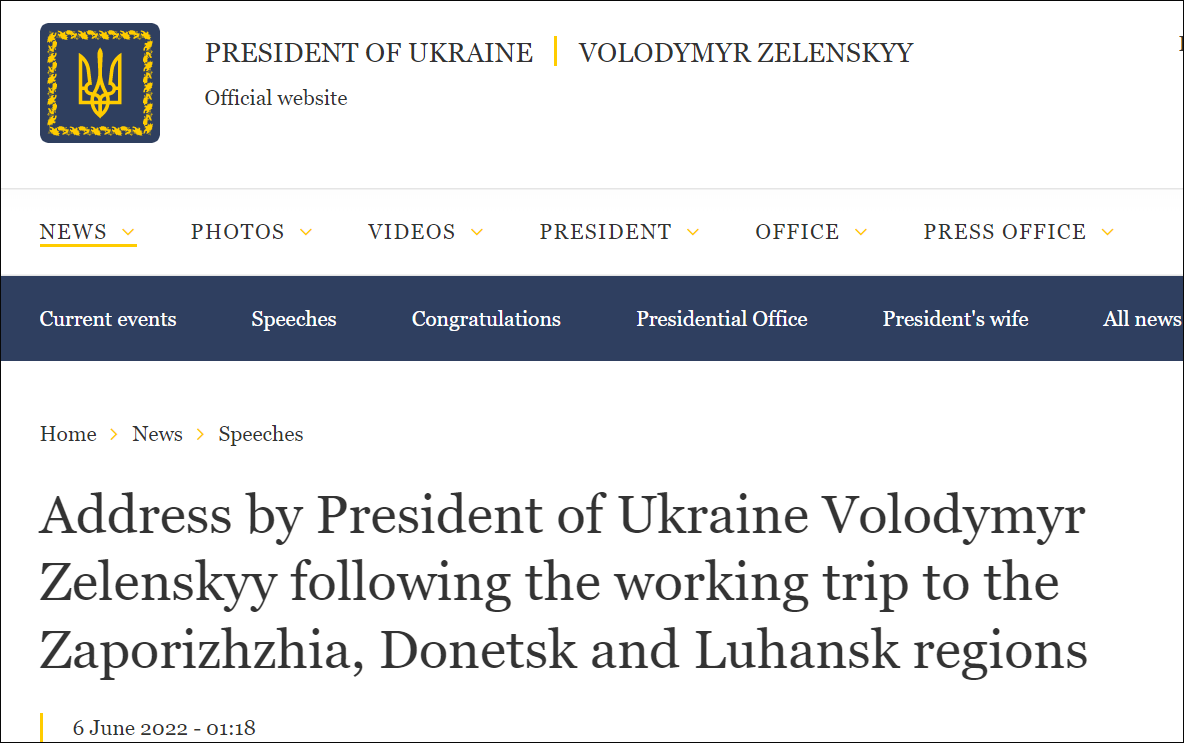Screen dimensions: 1184x743
Task: Open the President's wife tab
Action: 955,319
